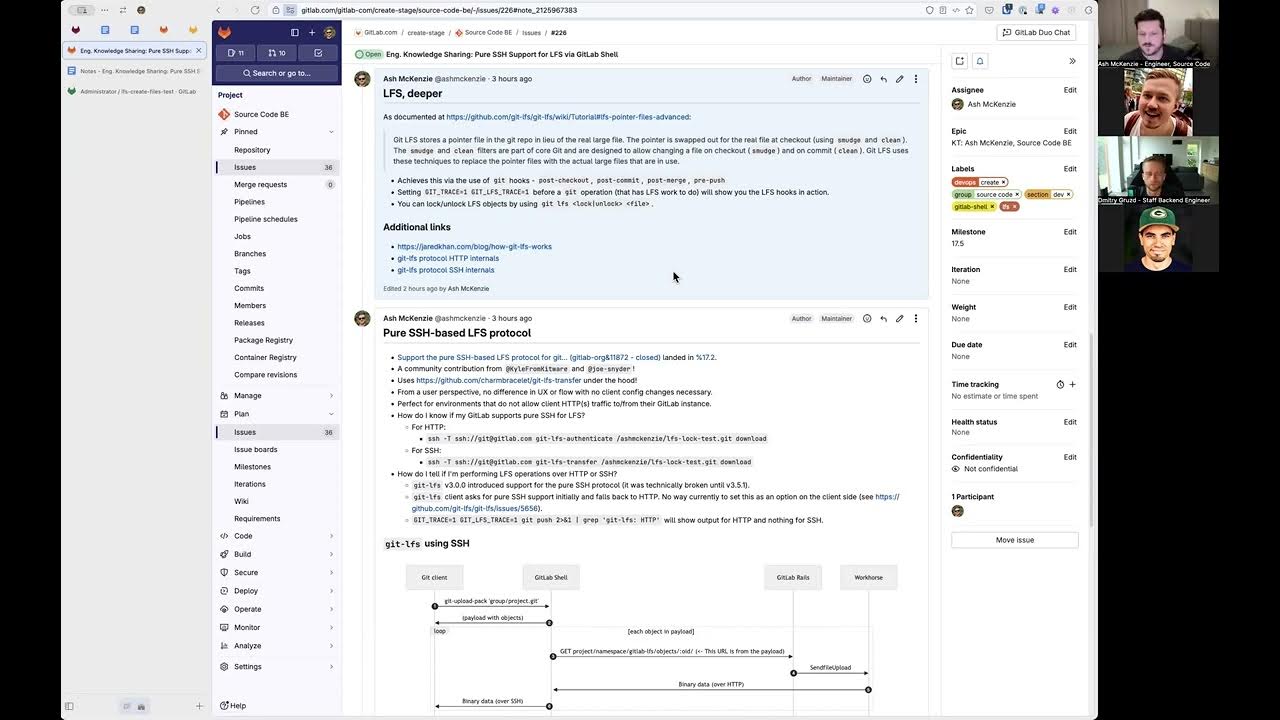Reply to the LFS, deeper comment
This screenshot has height=720, width=1280.
pos(883,79)
